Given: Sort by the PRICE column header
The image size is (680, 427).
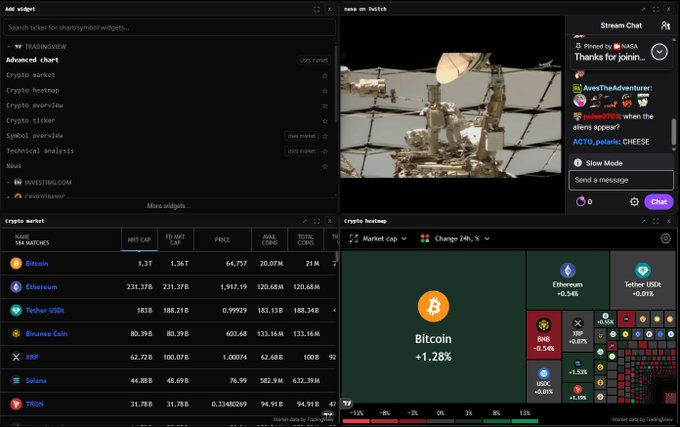Looking at the screenshot, I should click(222, 240).
